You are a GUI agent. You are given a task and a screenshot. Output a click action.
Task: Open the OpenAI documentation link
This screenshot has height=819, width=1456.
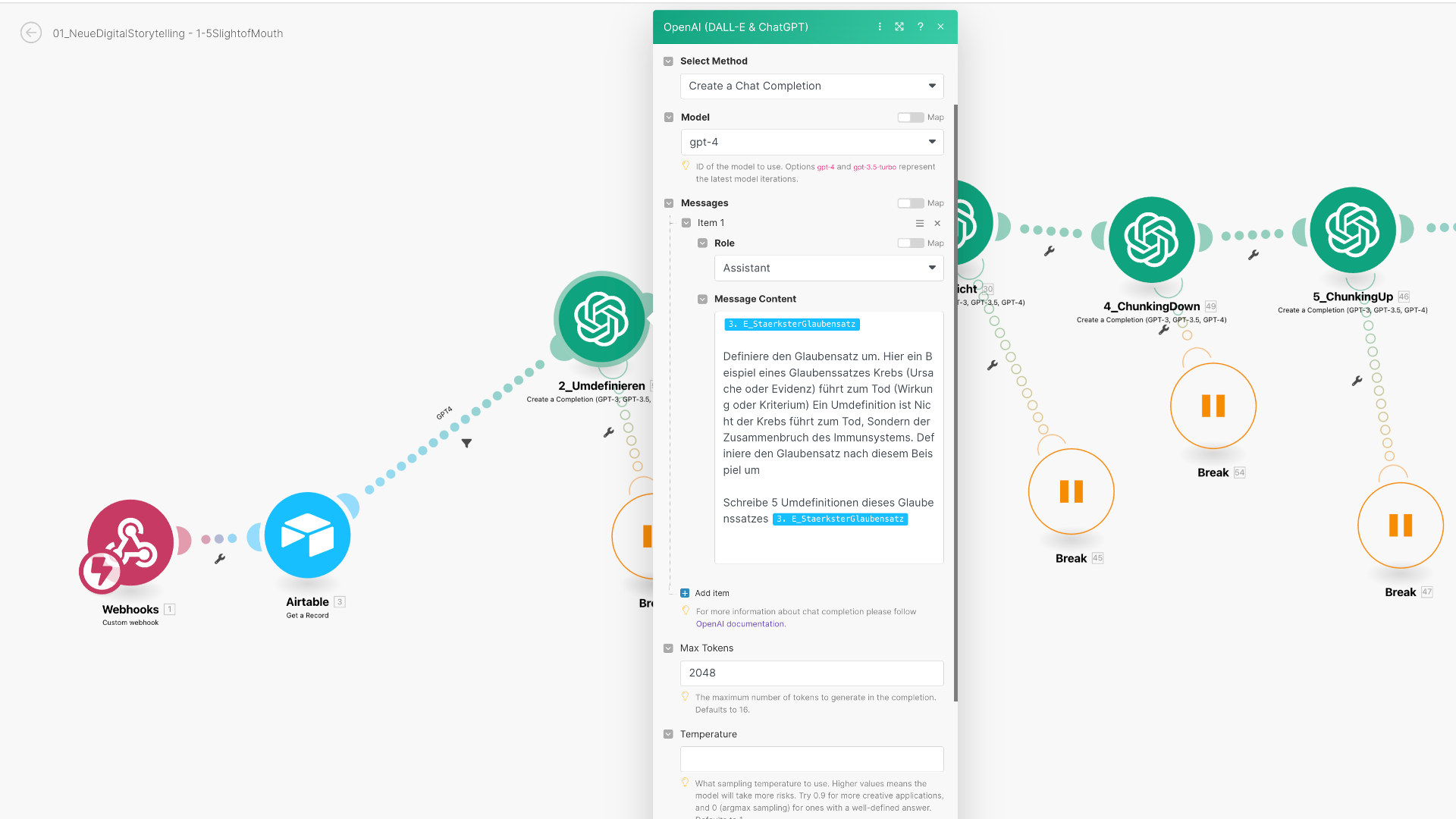(739, 624)
